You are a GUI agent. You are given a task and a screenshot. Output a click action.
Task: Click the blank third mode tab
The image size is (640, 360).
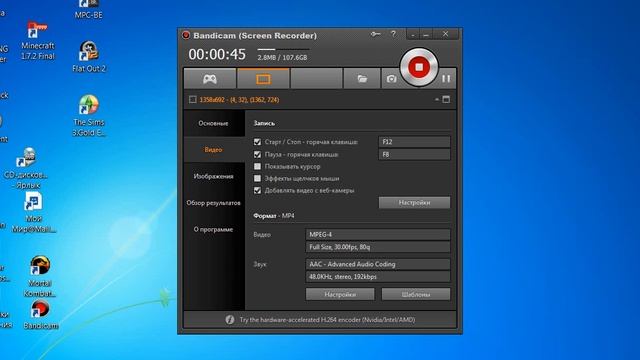tap(317, 78)
